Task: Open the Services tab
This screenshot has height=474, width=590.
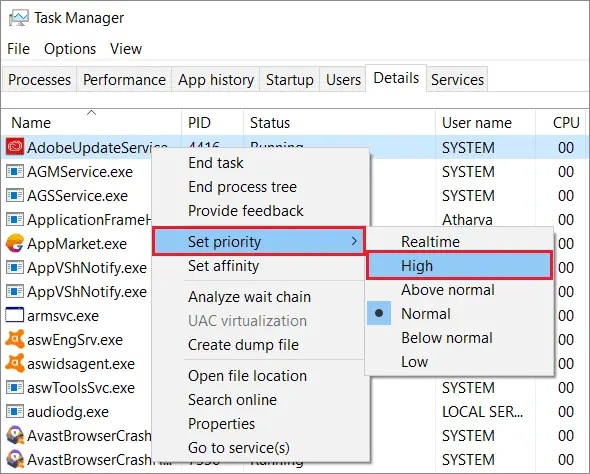Action: click(457, 80)
